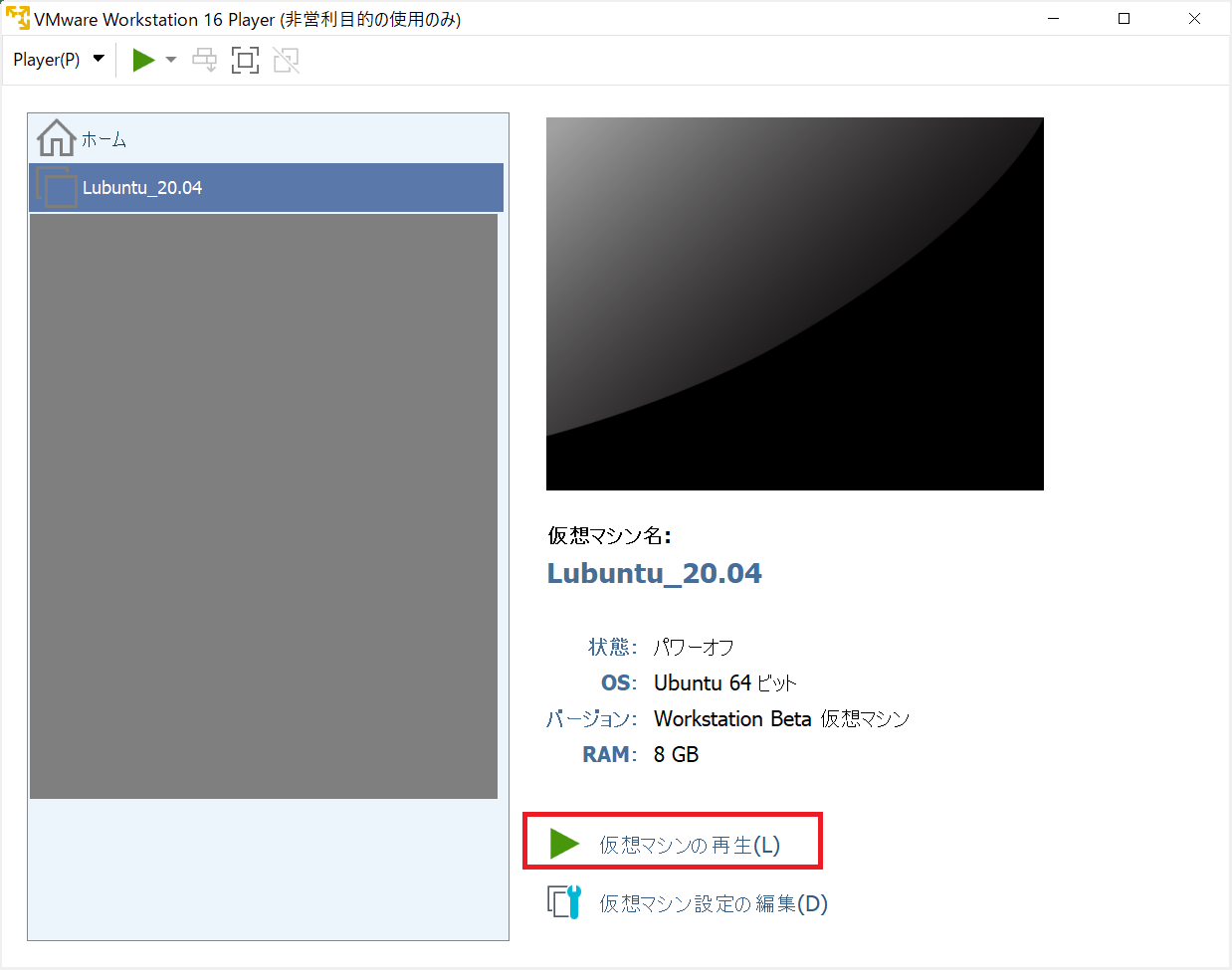1232x970 pixels.
Task: Click the green power-on toolbar icon
Action: point(144,60)
